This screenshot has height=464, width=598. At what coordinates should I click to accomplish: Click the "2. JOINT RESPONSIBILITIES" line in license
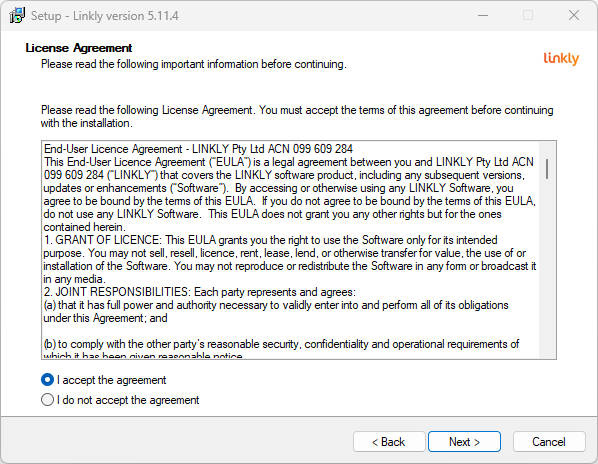[199, 292]
